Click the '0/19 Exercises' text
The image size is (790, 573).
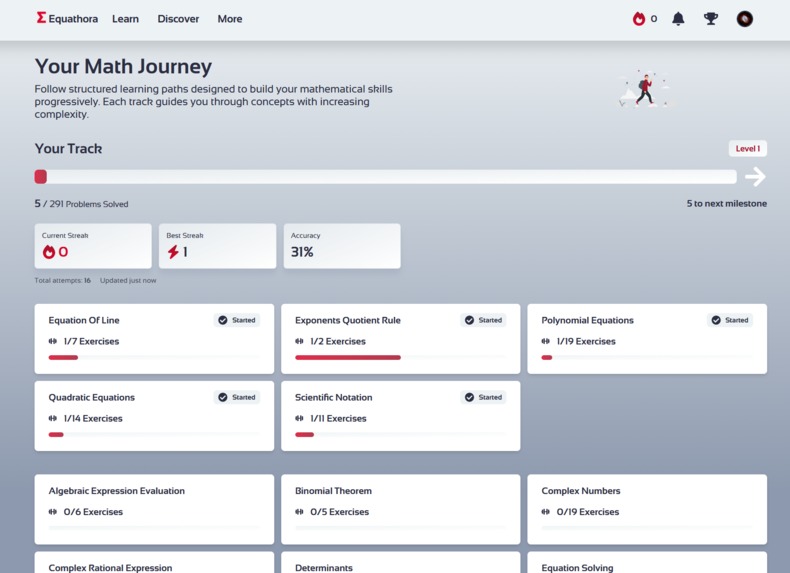(x=587, y=512)
